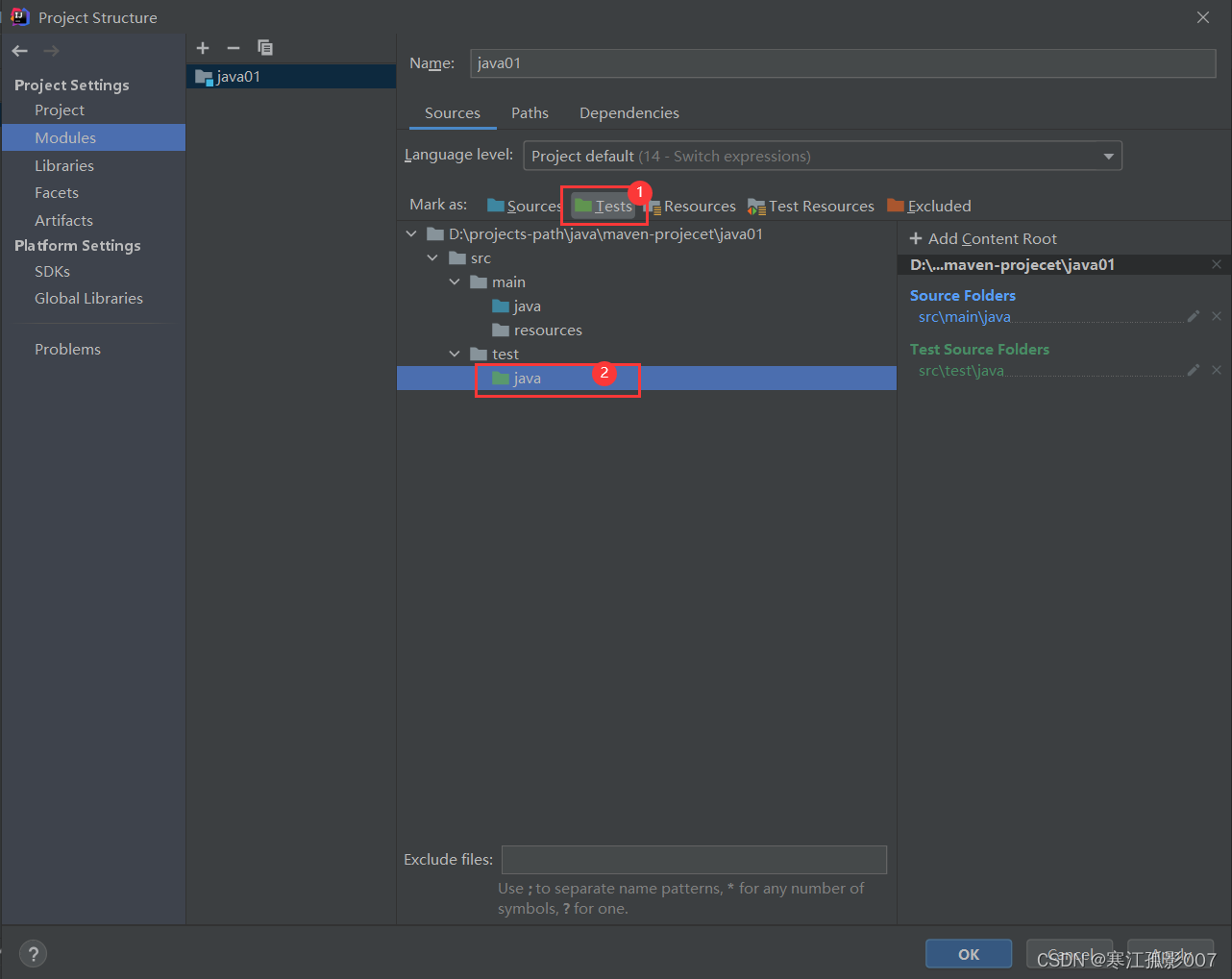Click the back navigation arrow

[20, 51]
